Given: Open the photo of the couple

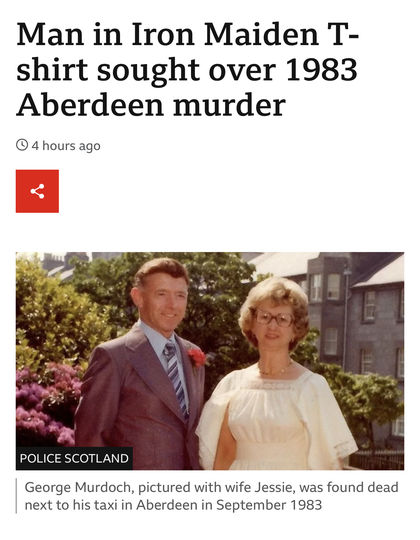Looking at the screenshot, I should pos(210,361).
